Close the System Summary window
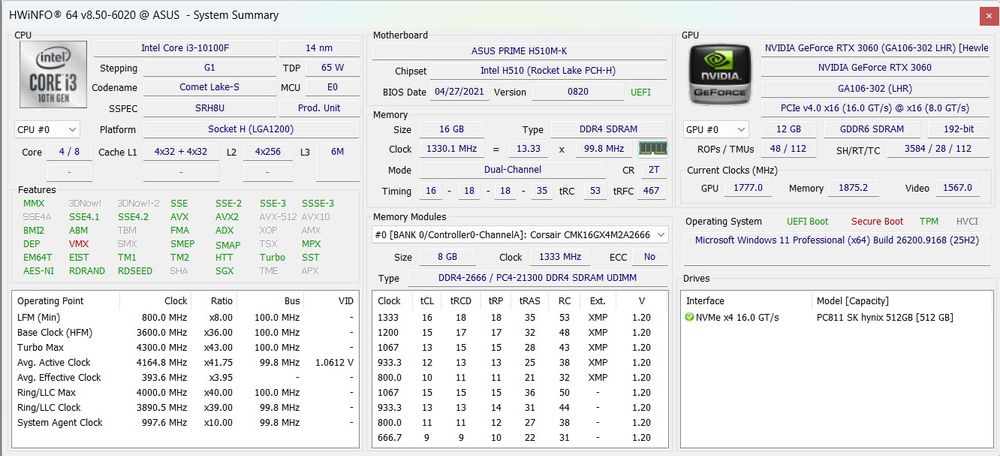Viewport: 1000px width, 456px height. [989, 15]
